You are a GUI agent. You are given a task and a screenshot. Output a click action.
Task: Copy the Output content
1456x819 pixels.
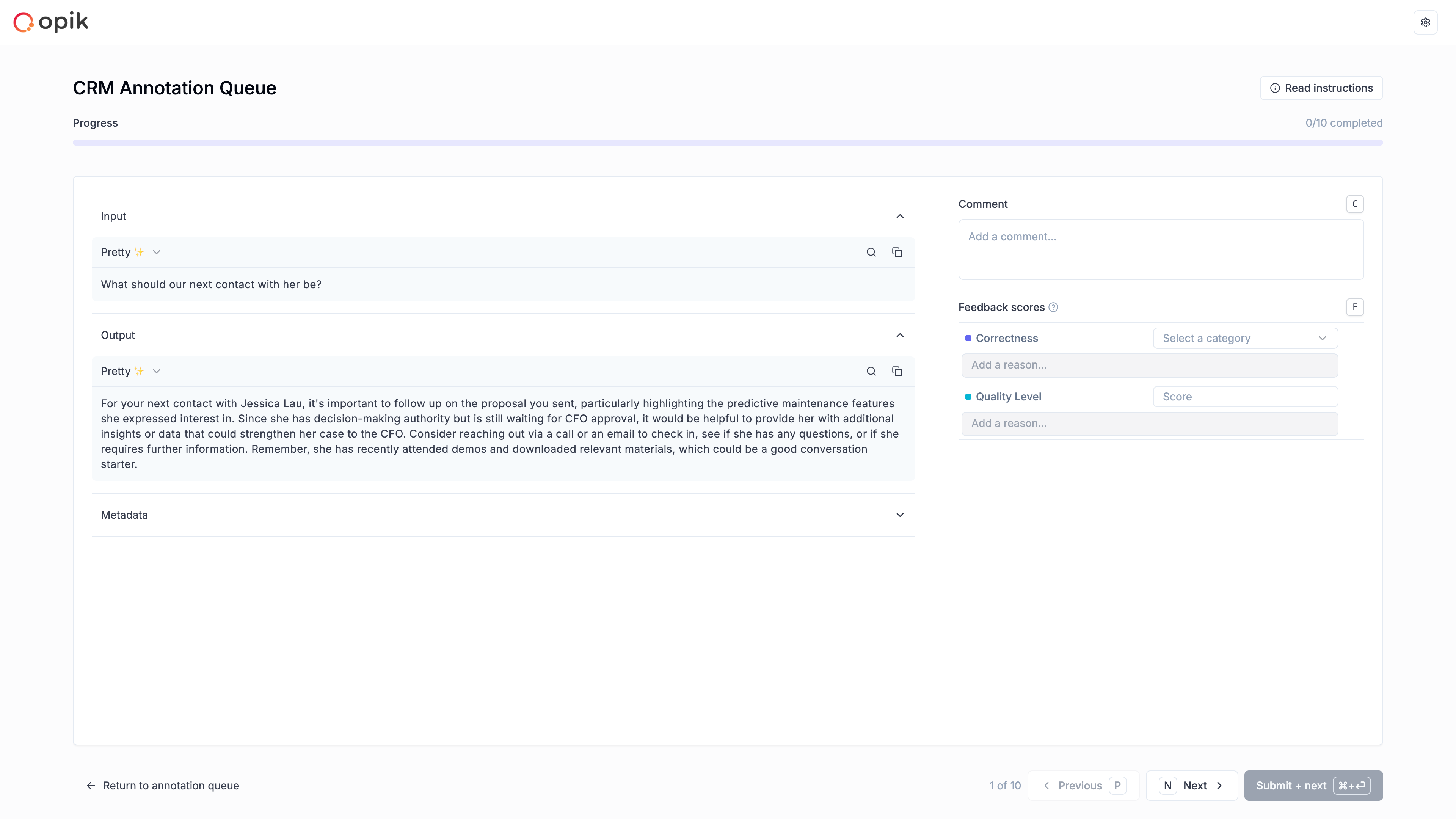pos(897,371)
